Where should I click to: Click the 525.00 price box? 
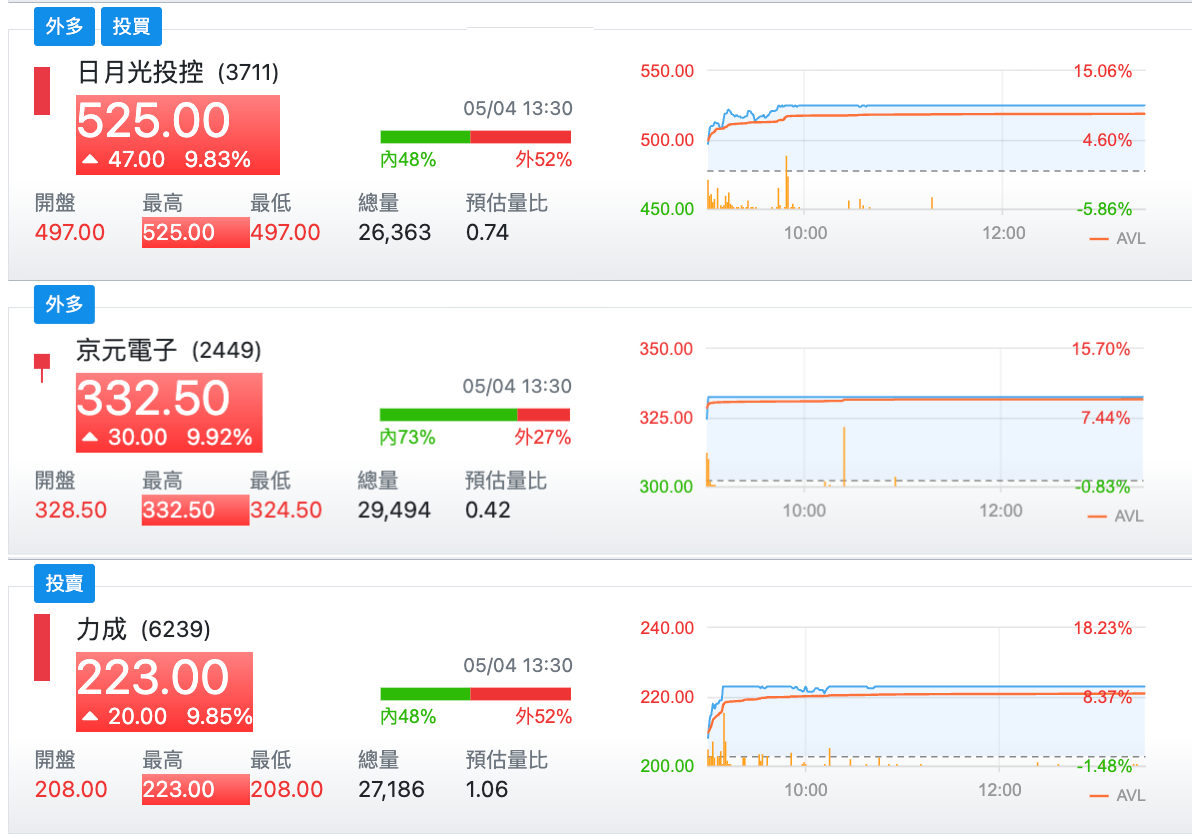click(x=178, y=135)
